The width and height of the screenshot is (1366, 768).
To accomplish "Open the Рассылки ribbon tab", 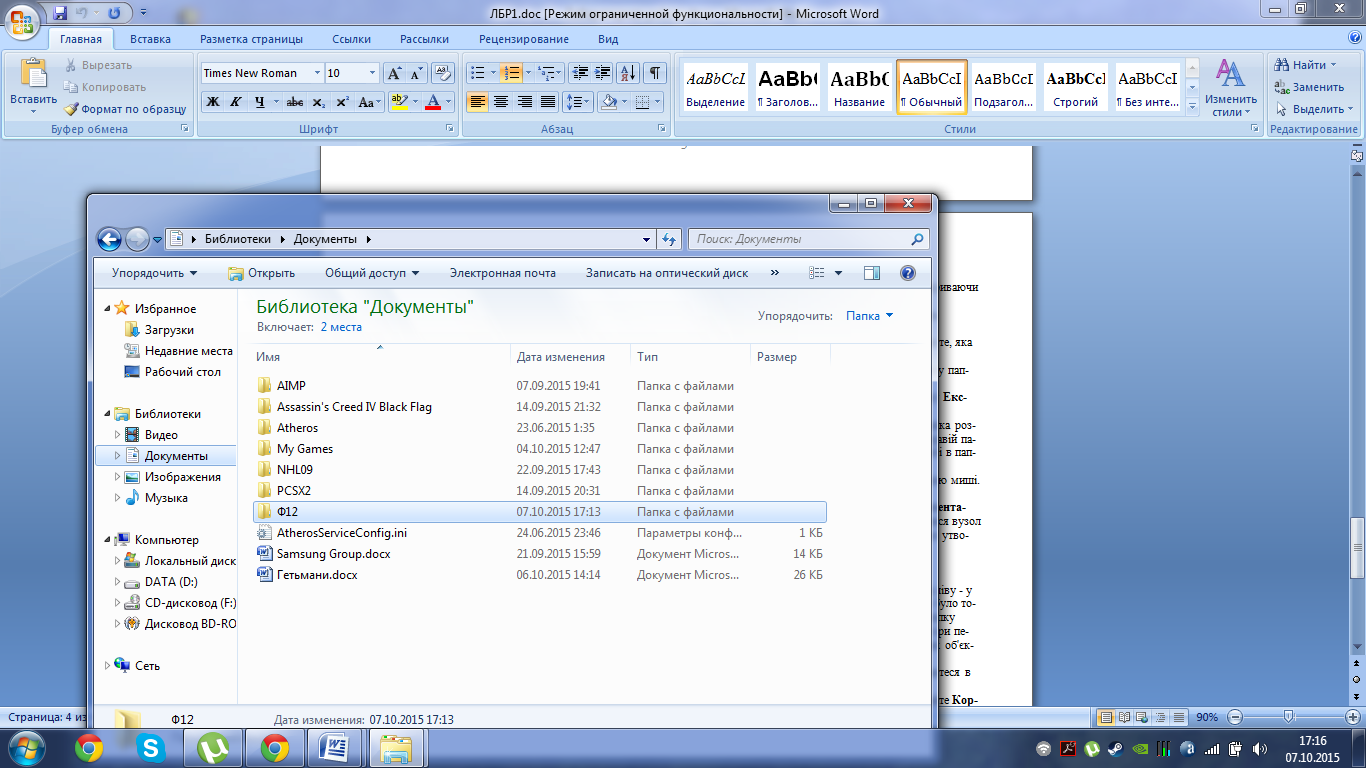I will pos(424,39).
